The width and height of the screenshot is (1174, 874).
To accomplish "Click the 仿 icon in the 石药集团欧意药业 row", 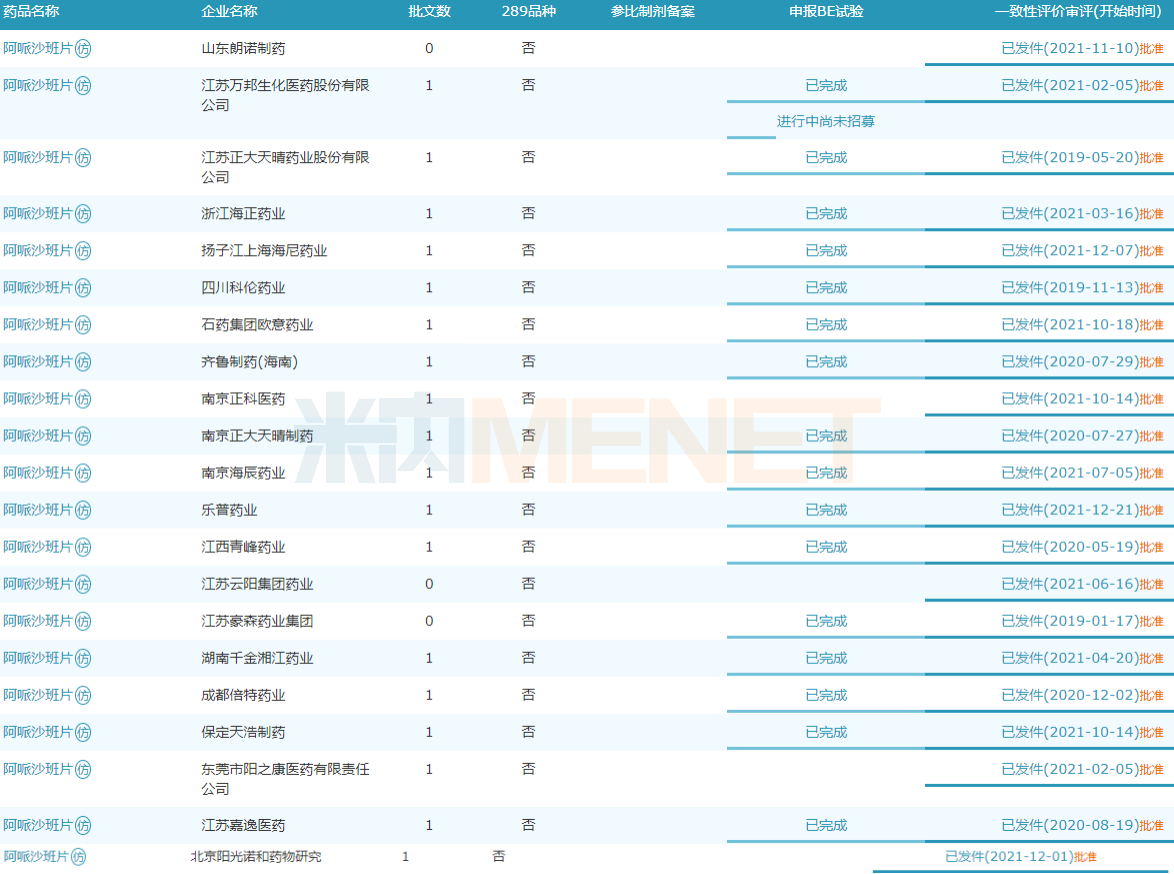I will pyautogui.click(x=83, y=324).
